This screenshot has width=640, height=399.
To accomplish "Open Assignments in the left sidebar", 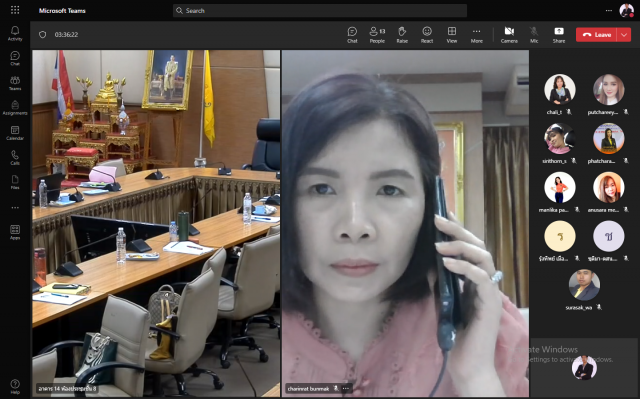I will pyautogui.click(x=15, y=108).
